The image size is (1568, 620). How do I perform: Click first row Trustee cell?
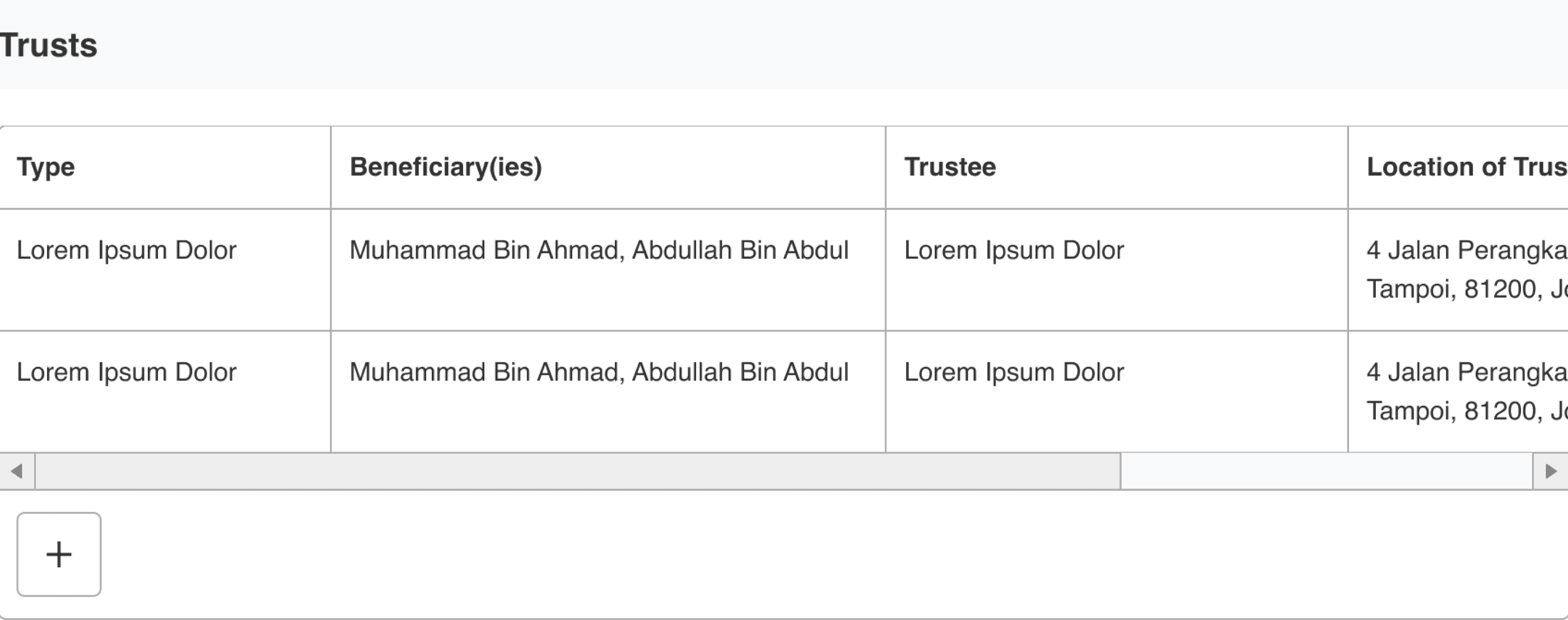tap(1117, 270)
